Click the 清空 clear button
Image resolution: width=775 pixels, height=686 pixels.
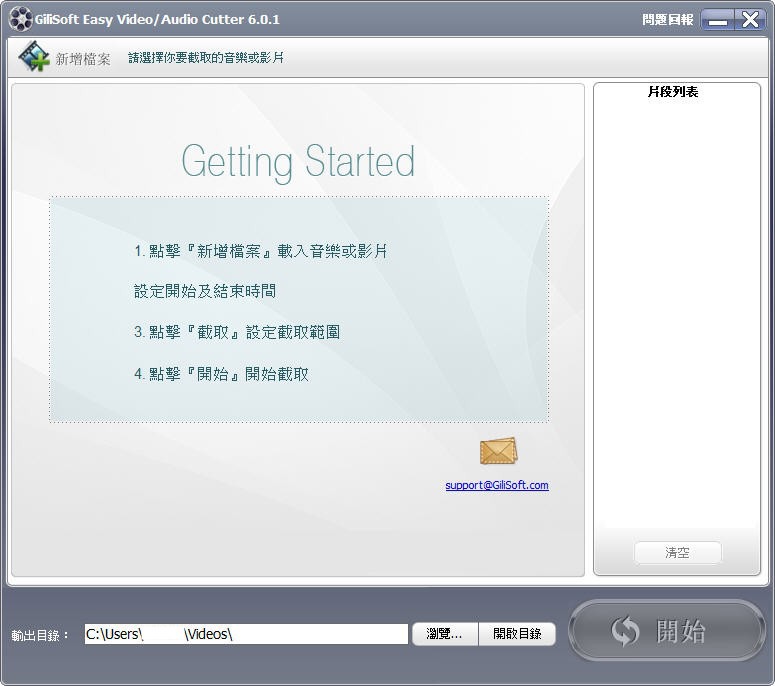pos(677,553)
